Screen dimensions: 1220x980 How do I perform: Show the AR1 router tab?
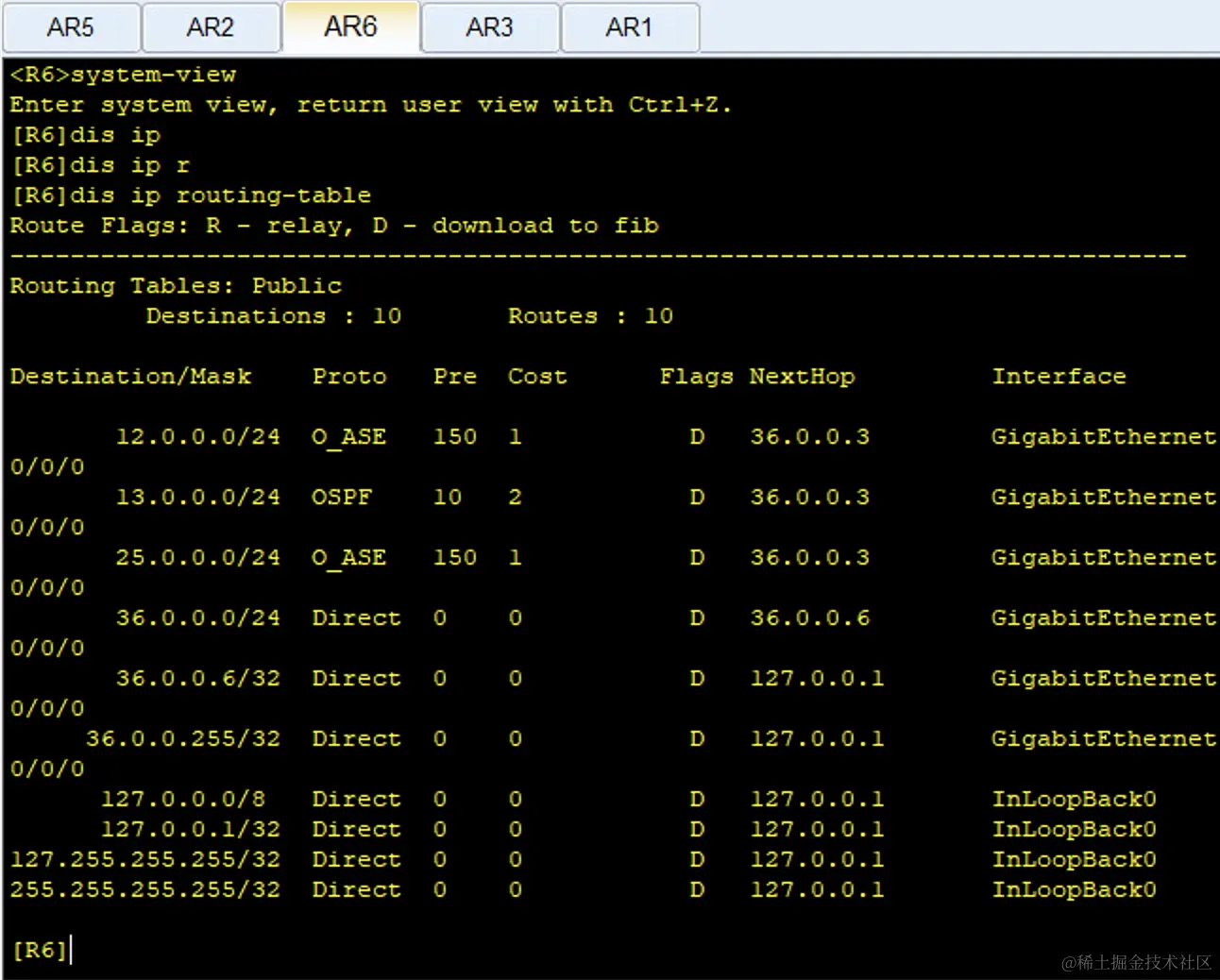(x=630, y=27)
